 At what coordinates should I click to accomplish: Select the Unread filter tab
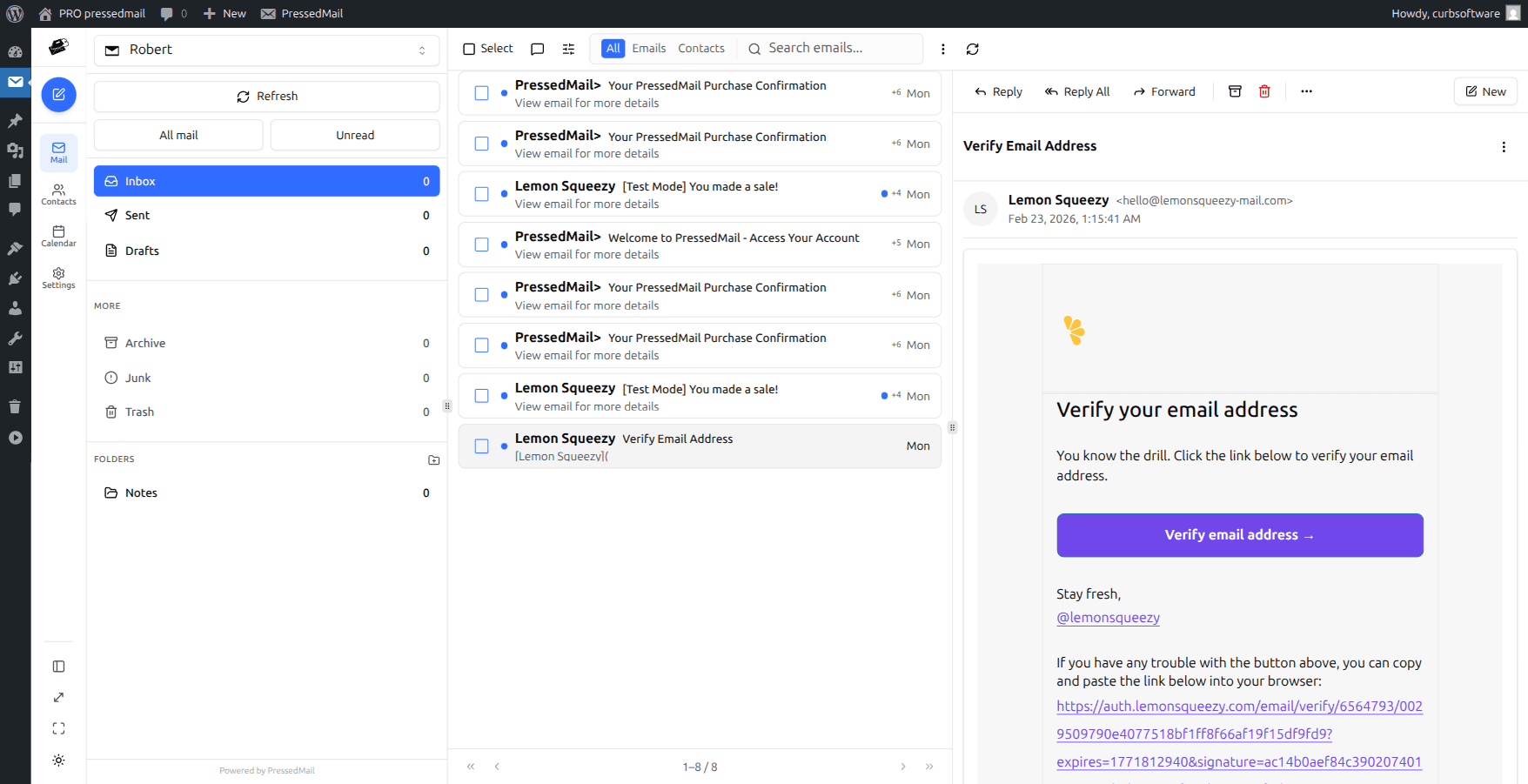[x=355, y=135]
